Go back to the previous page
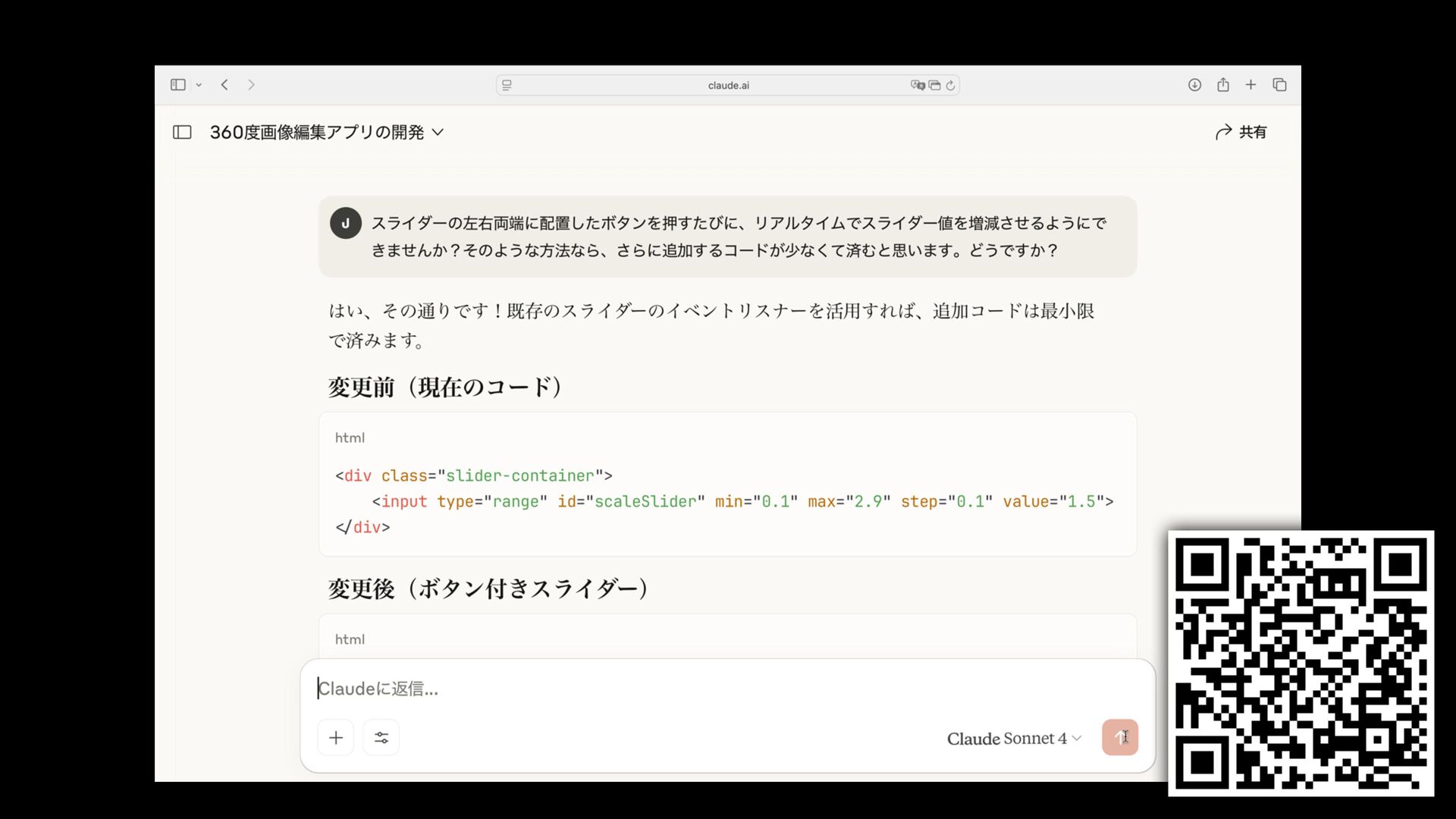 pos(224,85)
